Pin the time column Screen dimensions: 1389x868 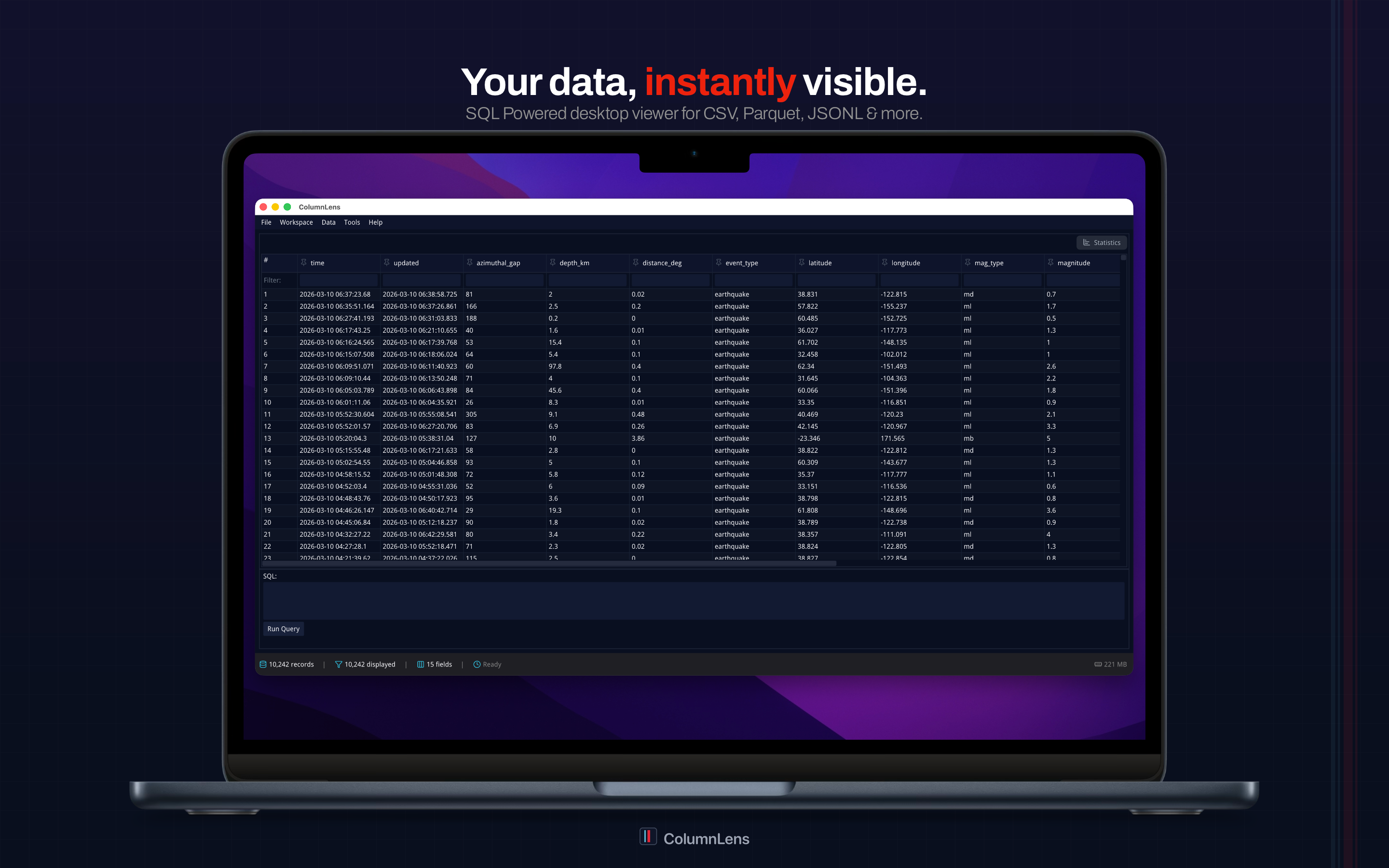coord(304,262)
